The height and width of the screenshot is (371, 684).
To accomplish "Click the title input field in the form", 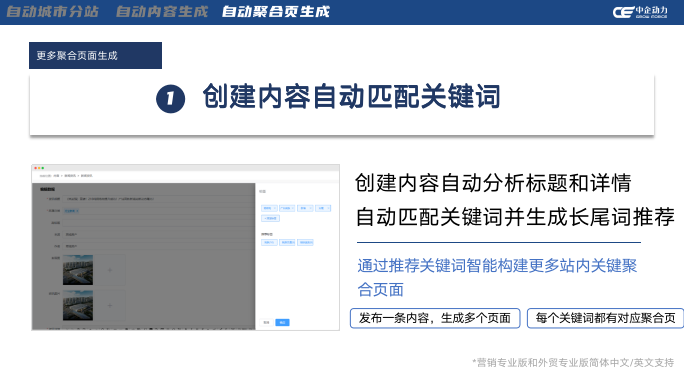I will [159, 199].
